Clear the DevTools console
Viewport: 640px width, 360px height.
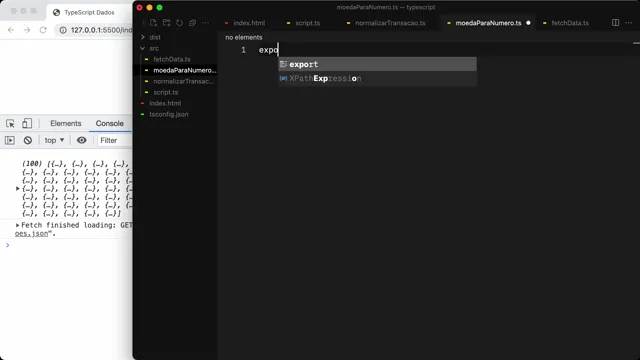click(x=28, y=140)
